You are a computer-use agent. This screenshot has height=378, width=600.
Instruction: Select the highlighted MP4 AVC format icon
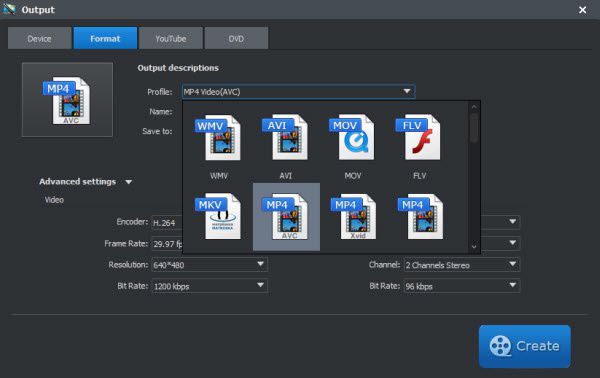tap(286, 217)
